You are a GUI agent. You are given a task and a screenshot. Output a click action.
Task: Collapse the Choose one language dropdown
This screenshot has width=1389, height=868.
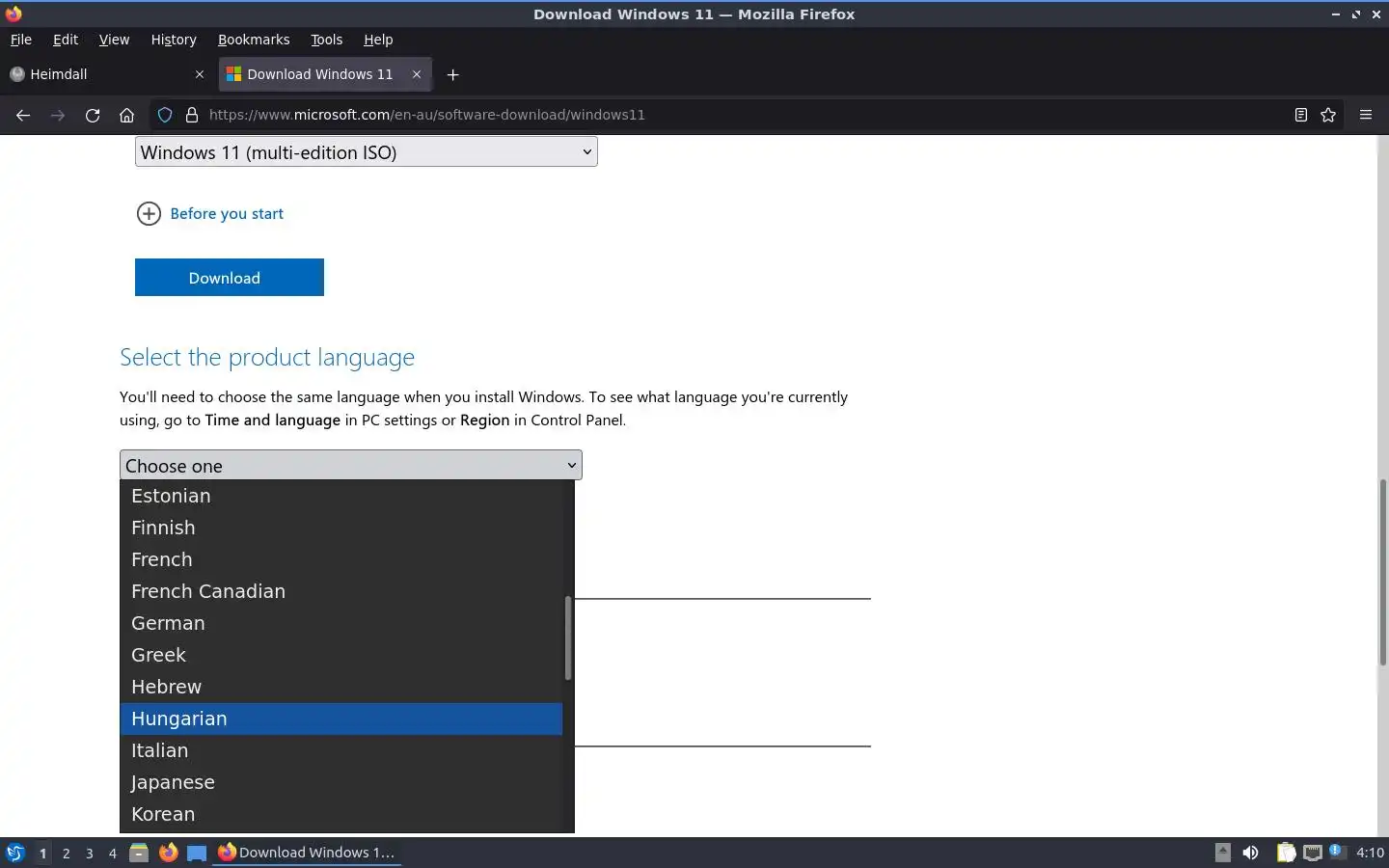[x=351, y=465]
